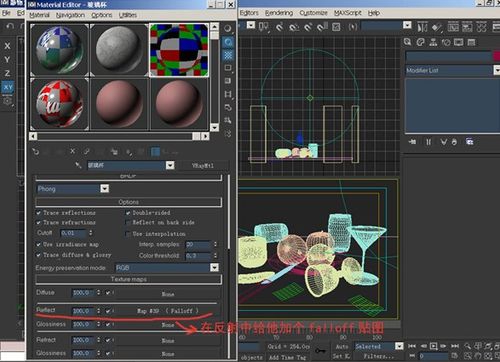This screenshot has height=362, width=500.
Task: Open the Utilities menu
Action: (128, 15)
